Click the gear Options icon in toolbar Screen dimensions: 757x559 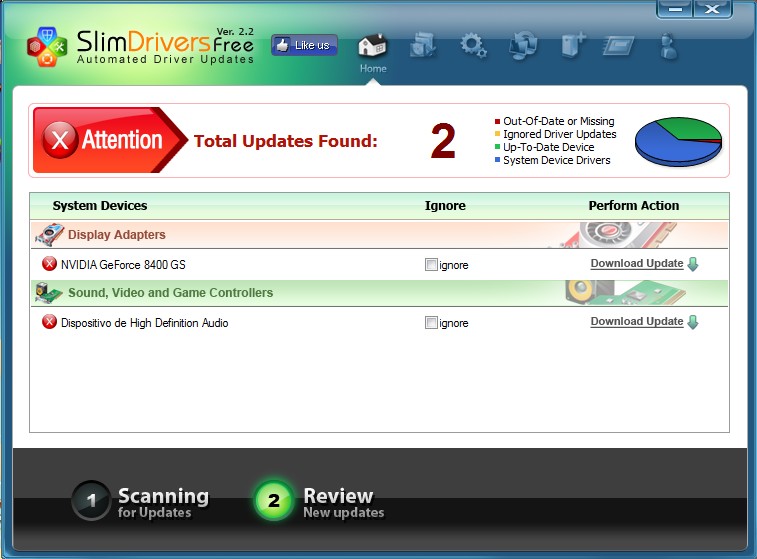click(472, 45)
